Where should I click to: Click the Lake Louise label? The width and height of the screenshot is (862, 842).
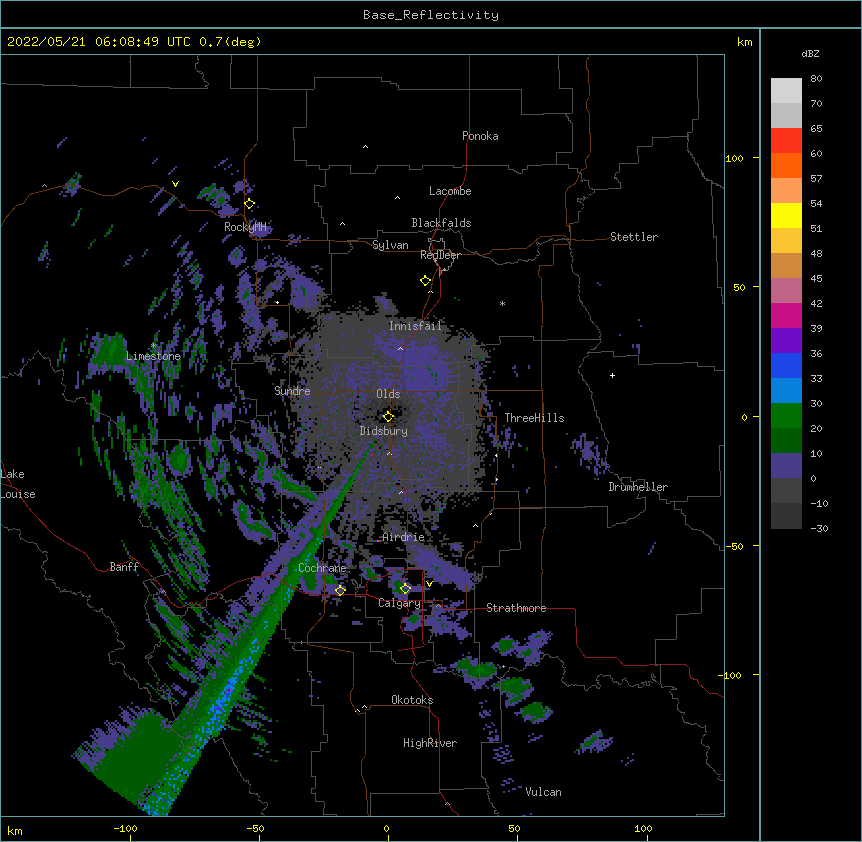[x=18, y=484]
